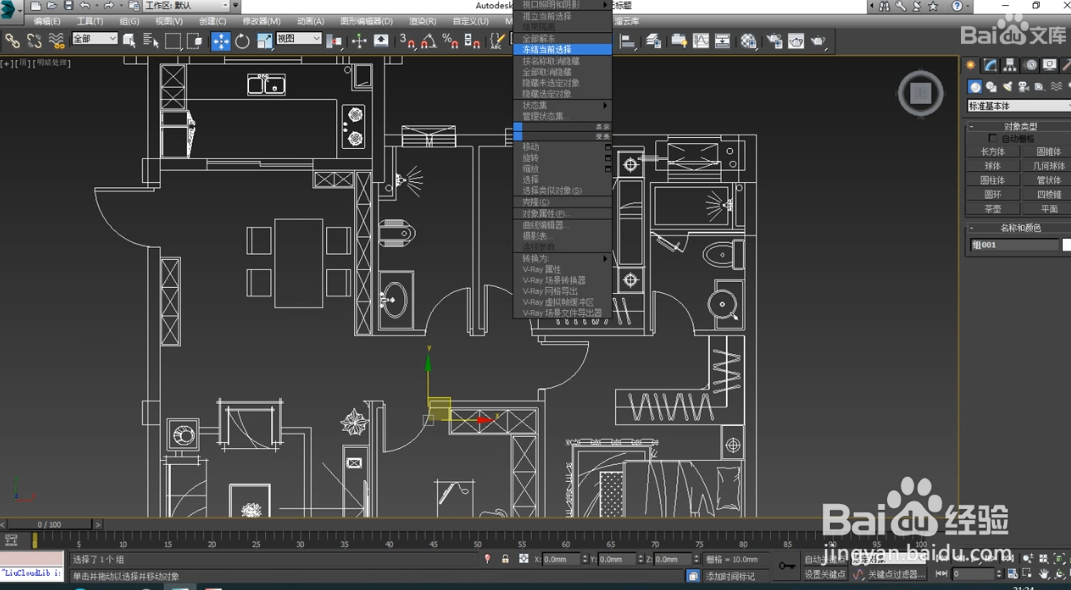The height and width of the screenshot is (590, 1071).
Task: Open the 全部 selection filter dropdown
Action: click(x=94, y=39)
